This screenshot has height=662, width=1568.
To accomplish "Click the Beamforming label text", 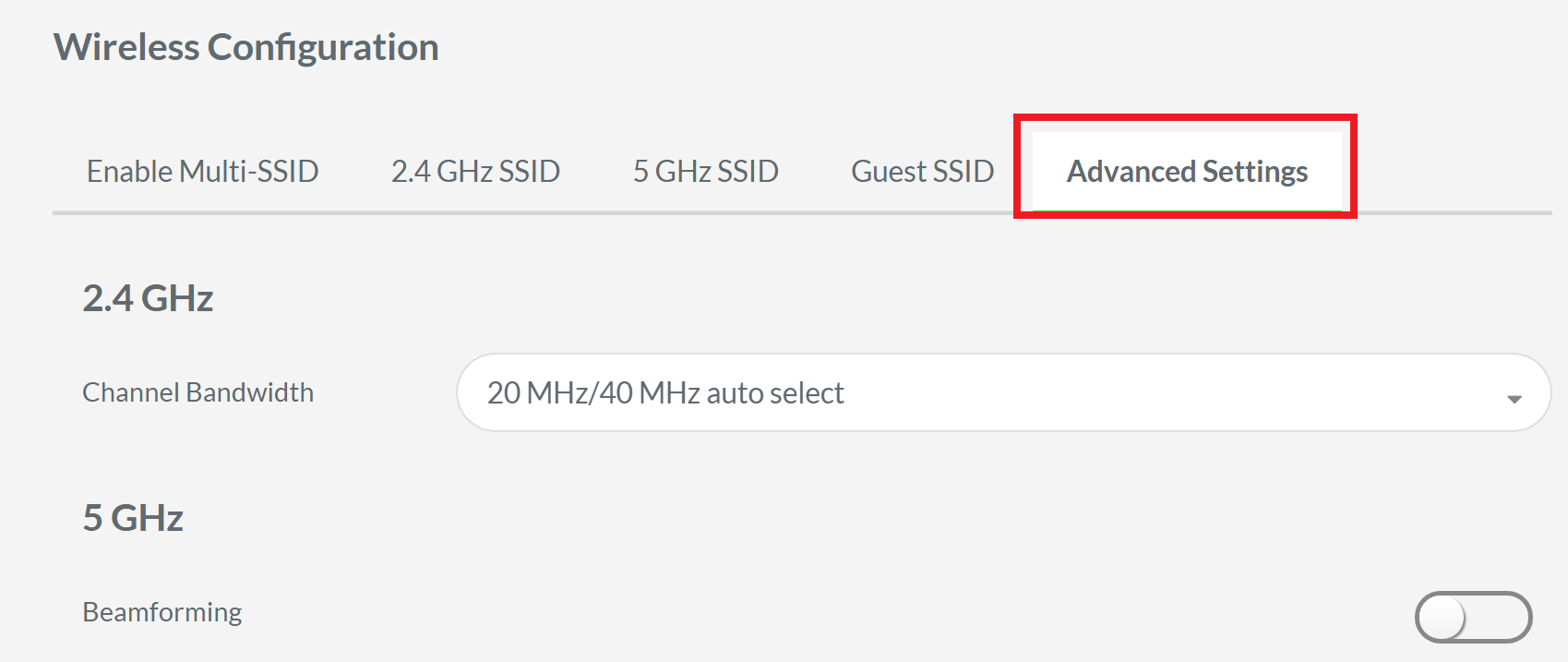I will pyautogui.click(x=162, y=611).
